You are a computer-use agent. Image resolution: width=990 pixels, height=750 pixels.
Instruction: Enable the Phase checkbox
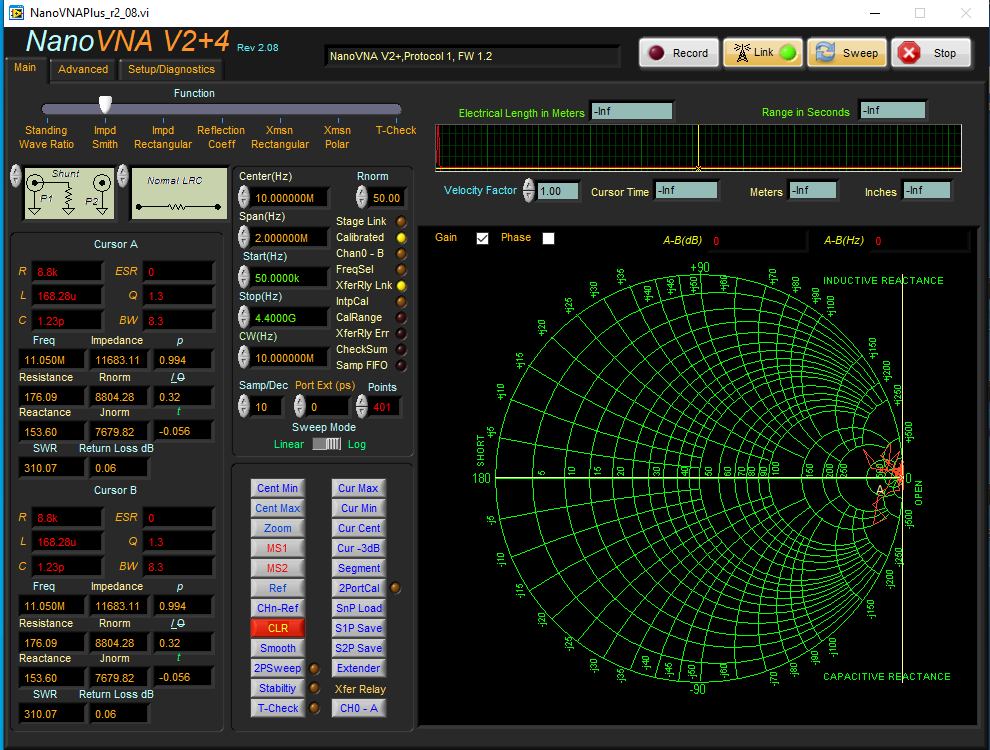pyautogui.click(x=547, y=238)
